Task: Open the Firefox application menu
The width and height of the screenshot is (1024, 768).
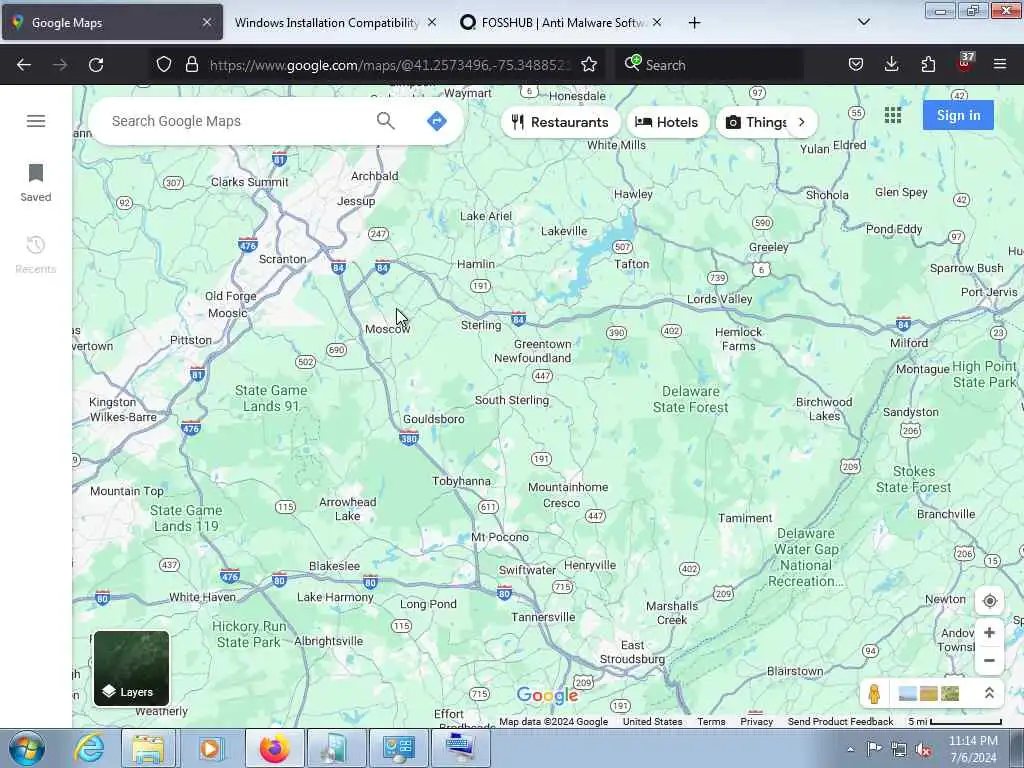Action: [1000, 65]
